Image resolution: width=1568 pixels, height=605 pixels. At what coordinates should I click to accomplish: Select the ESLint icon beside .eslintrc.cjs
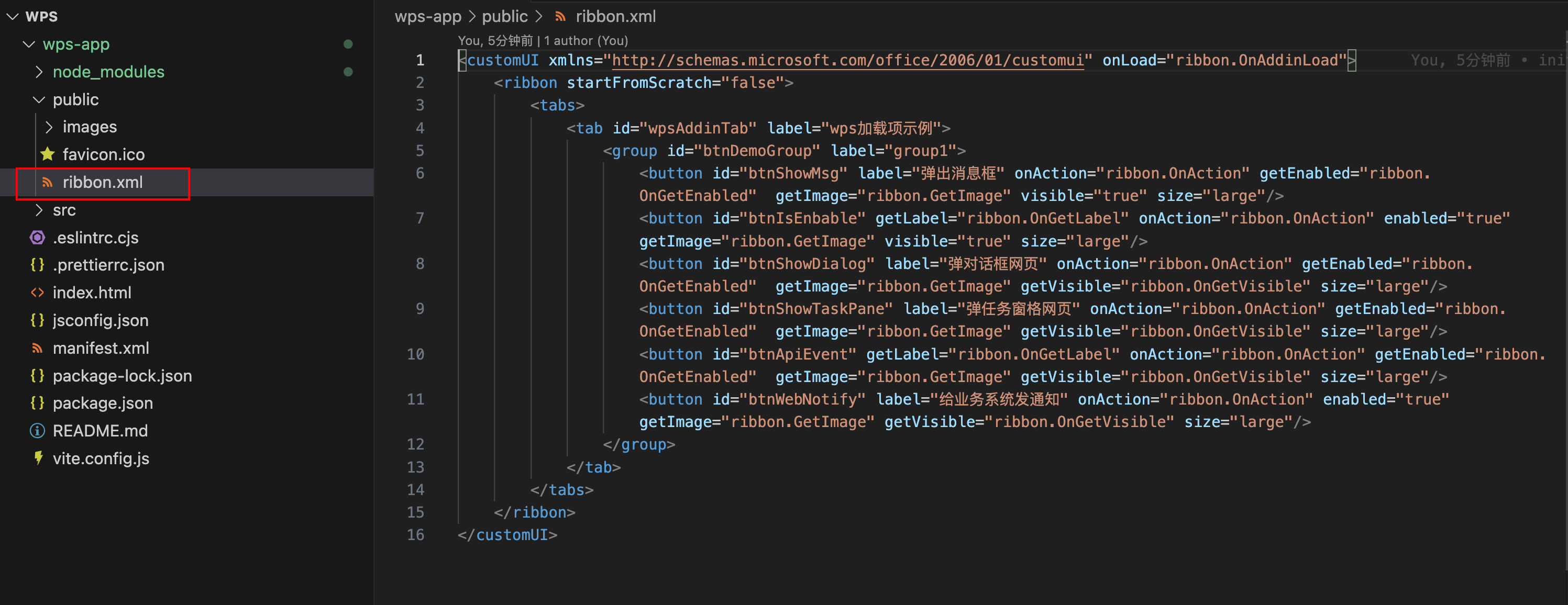37,237
